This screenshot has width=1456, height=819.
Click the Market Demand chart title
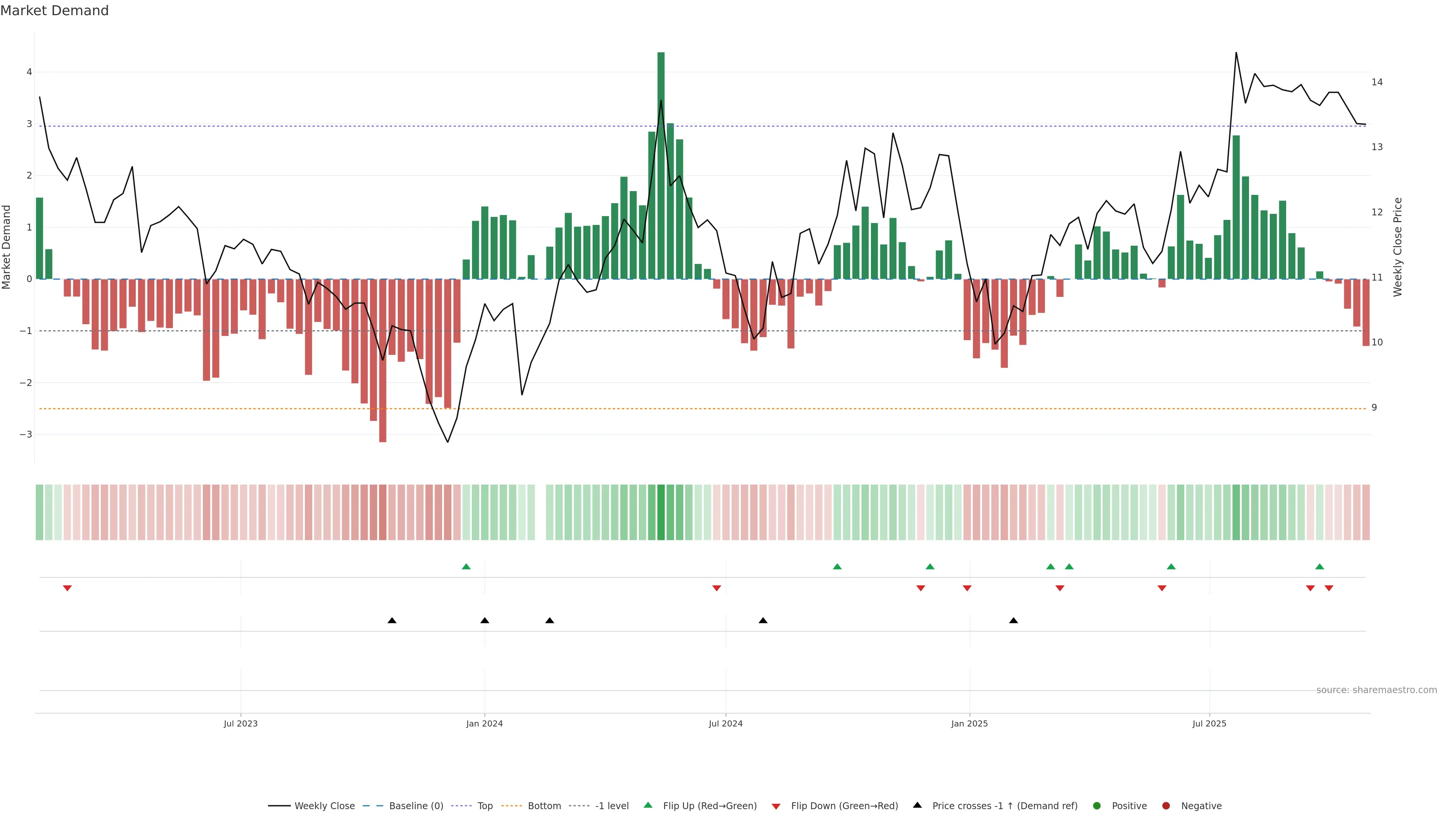pyautogui.click(x=54, y=11)
